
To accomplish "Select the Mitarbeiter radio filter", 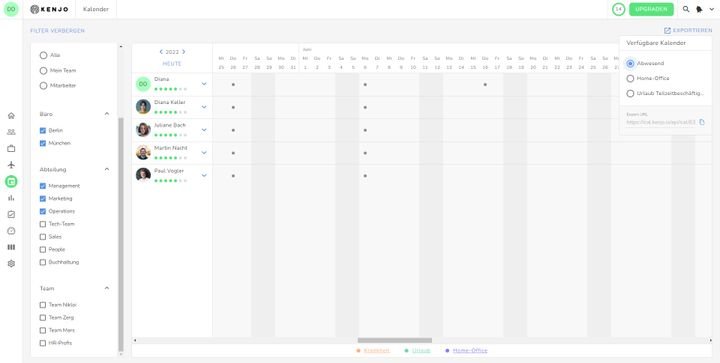I will pyautogui.click(x=43, y=85).
